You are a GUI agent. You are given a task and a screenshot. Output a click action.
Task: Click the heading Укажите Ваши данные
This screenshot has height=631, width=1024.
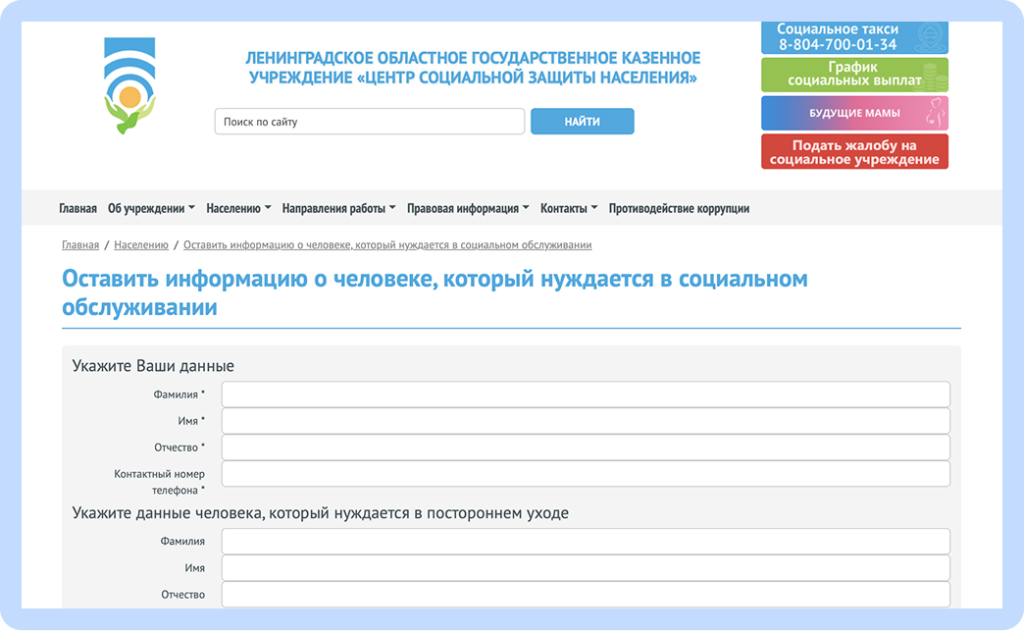[x=153, y=366]
